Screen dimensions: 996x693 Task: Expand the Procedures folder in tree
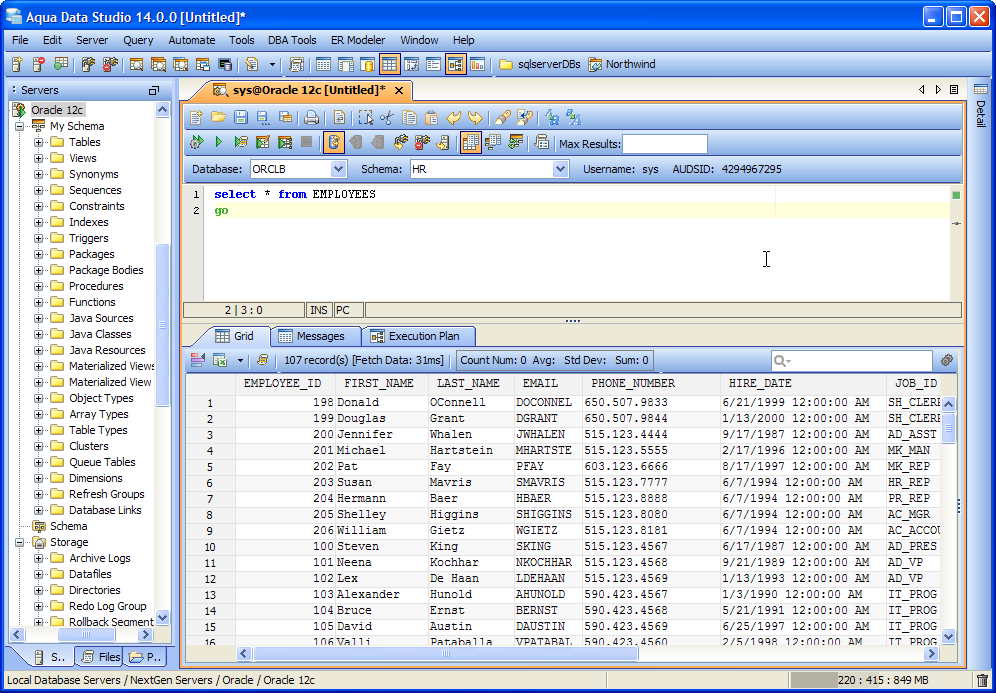(39, 286)
